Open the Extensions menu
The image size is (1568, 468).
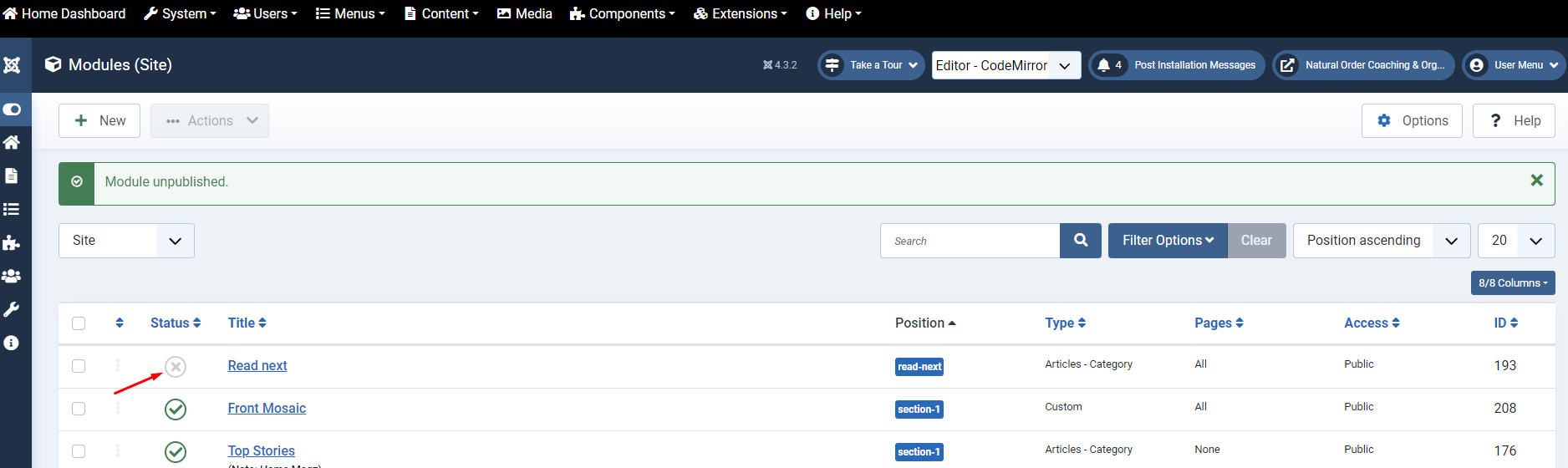[x=741, y=14]
